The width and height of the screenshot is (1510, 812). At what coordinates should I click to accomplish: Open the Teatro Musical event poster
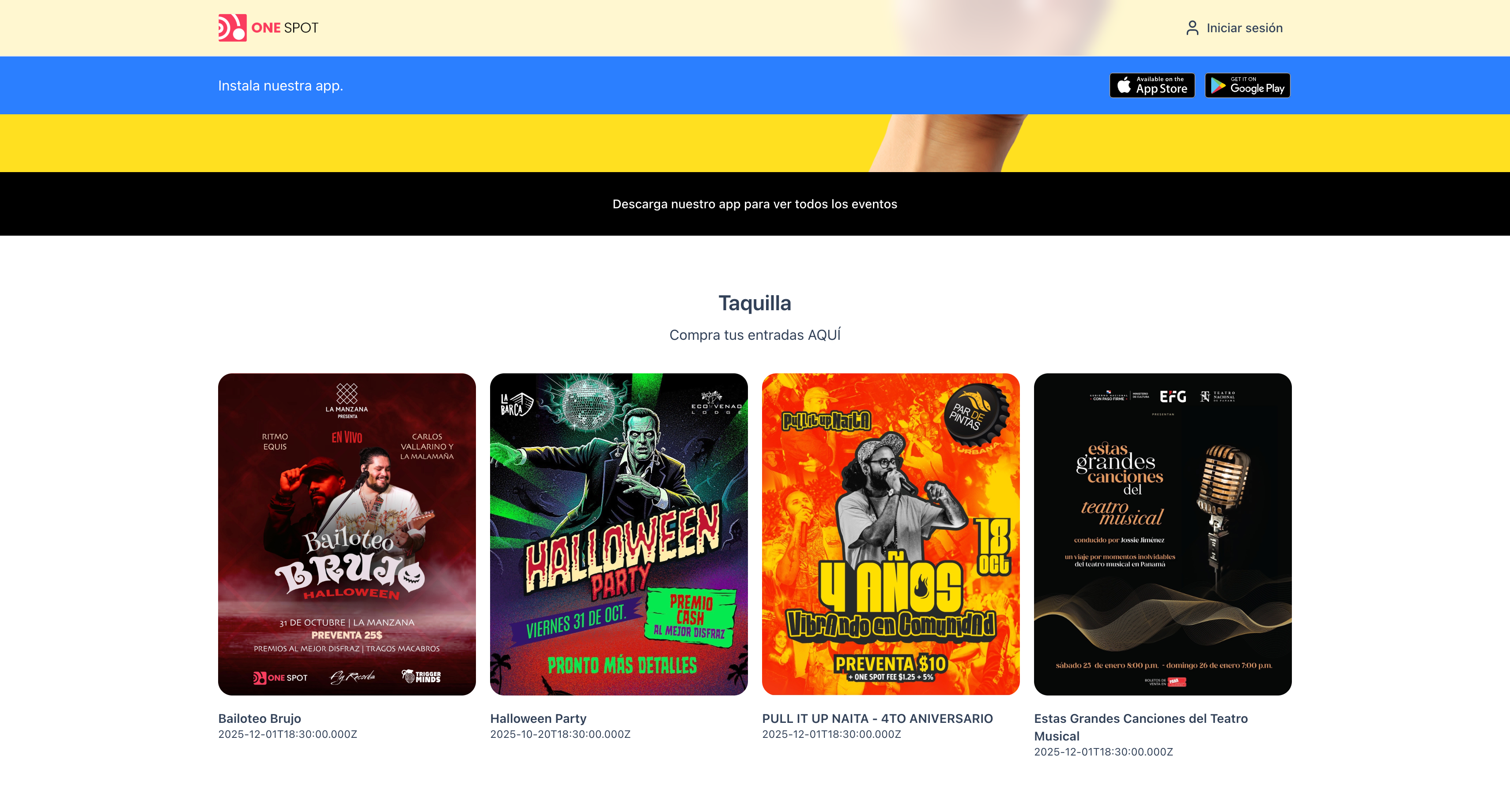click(x=1163, y=534)
